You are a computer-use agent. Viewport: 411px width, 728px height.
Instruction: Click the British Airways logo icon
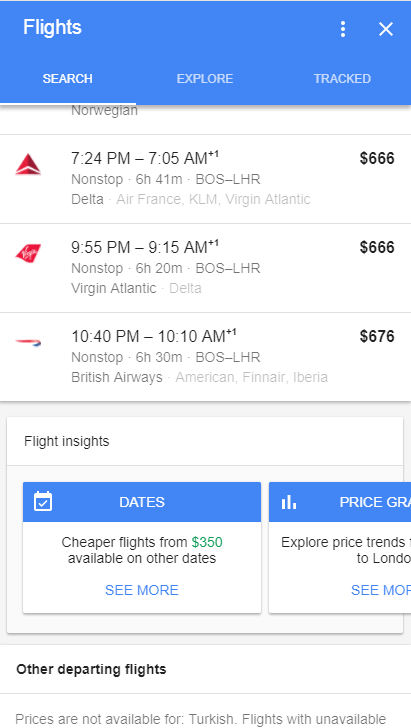pos(28,343)
